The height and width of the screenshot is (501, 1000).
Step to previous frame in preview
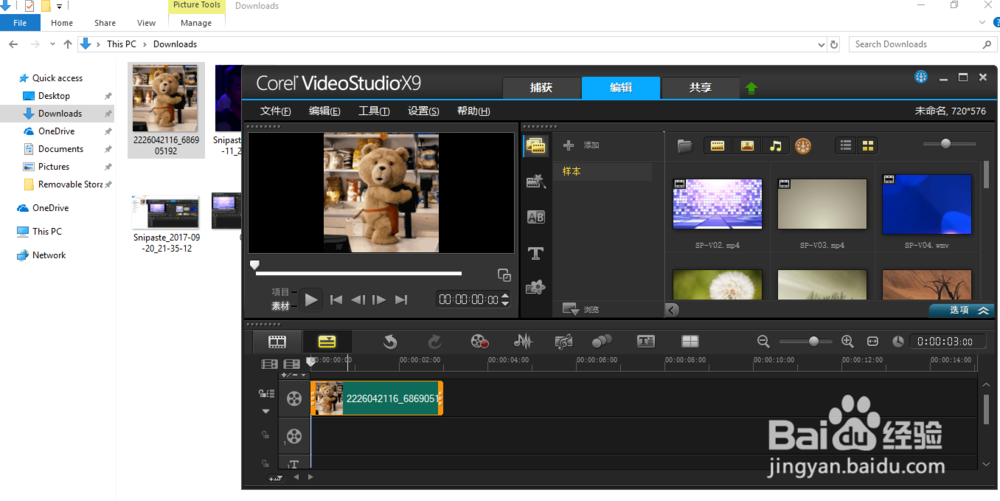tap(358, 300)
